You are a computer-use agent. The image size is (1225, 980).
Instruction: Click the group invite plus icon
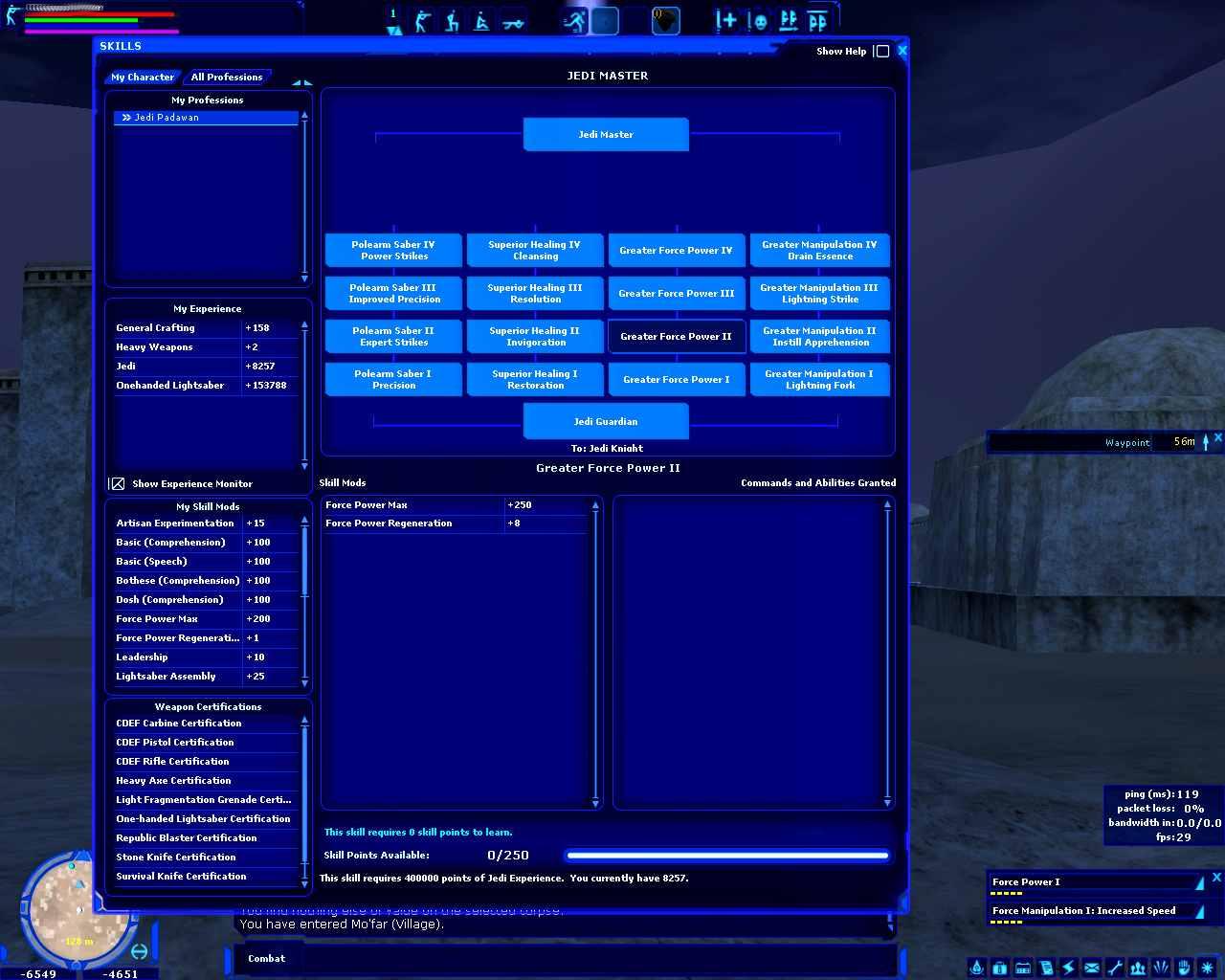(x=726, y=20)
